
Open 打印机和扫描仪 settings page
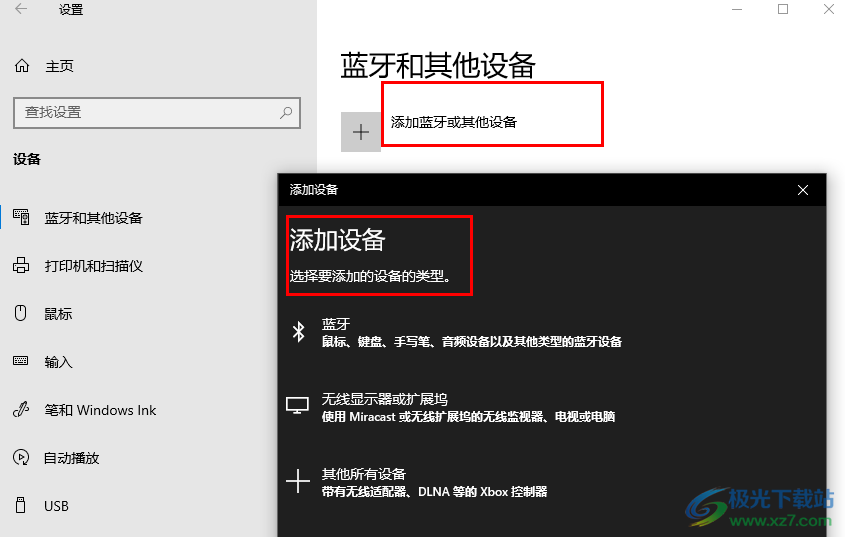(94, 266)
